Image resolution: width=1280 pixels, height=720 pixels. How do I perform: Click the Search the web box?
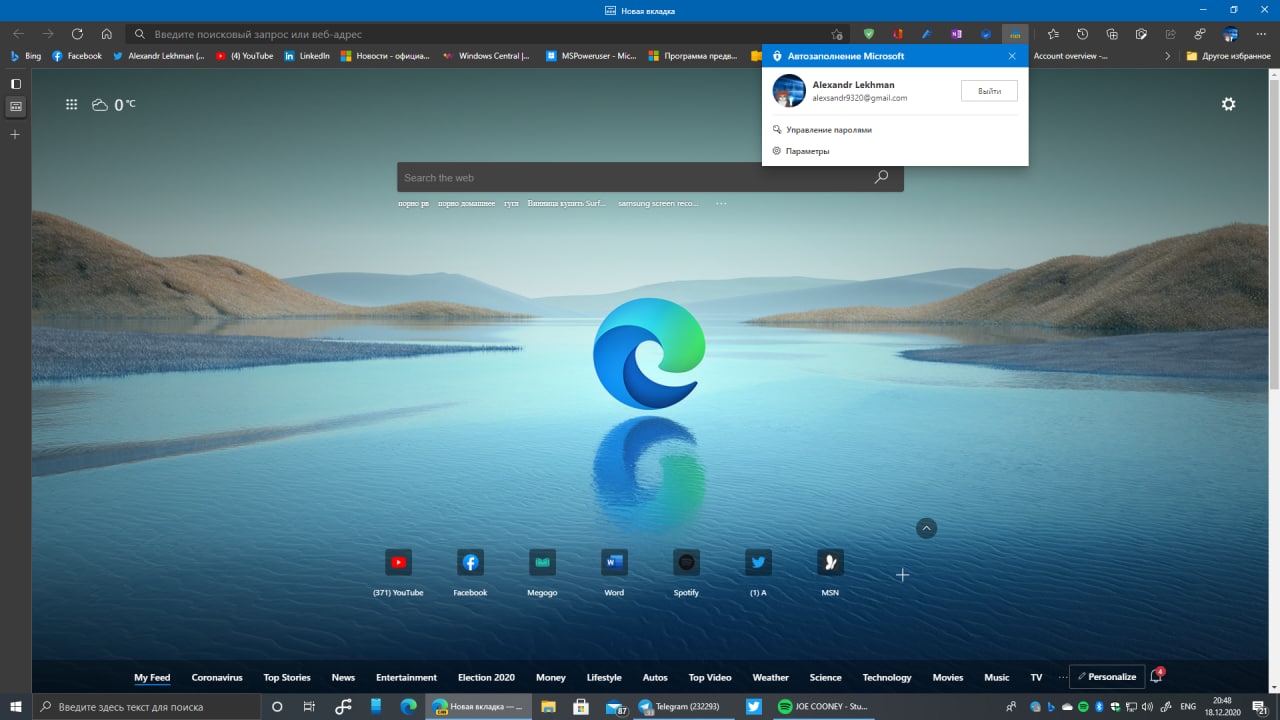click(x=650, y=177)
